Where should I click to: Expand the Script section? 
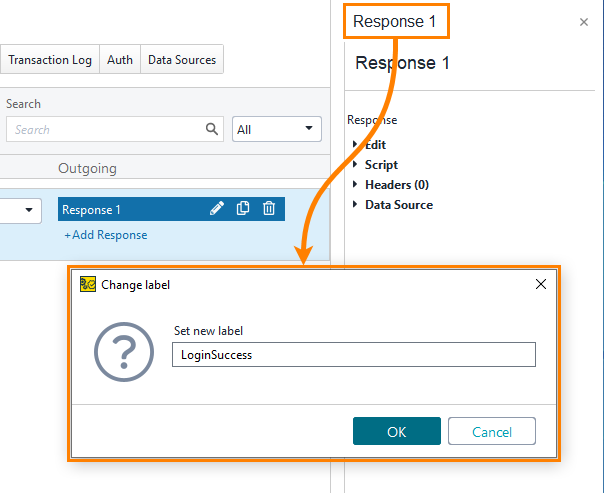[355, 164]
